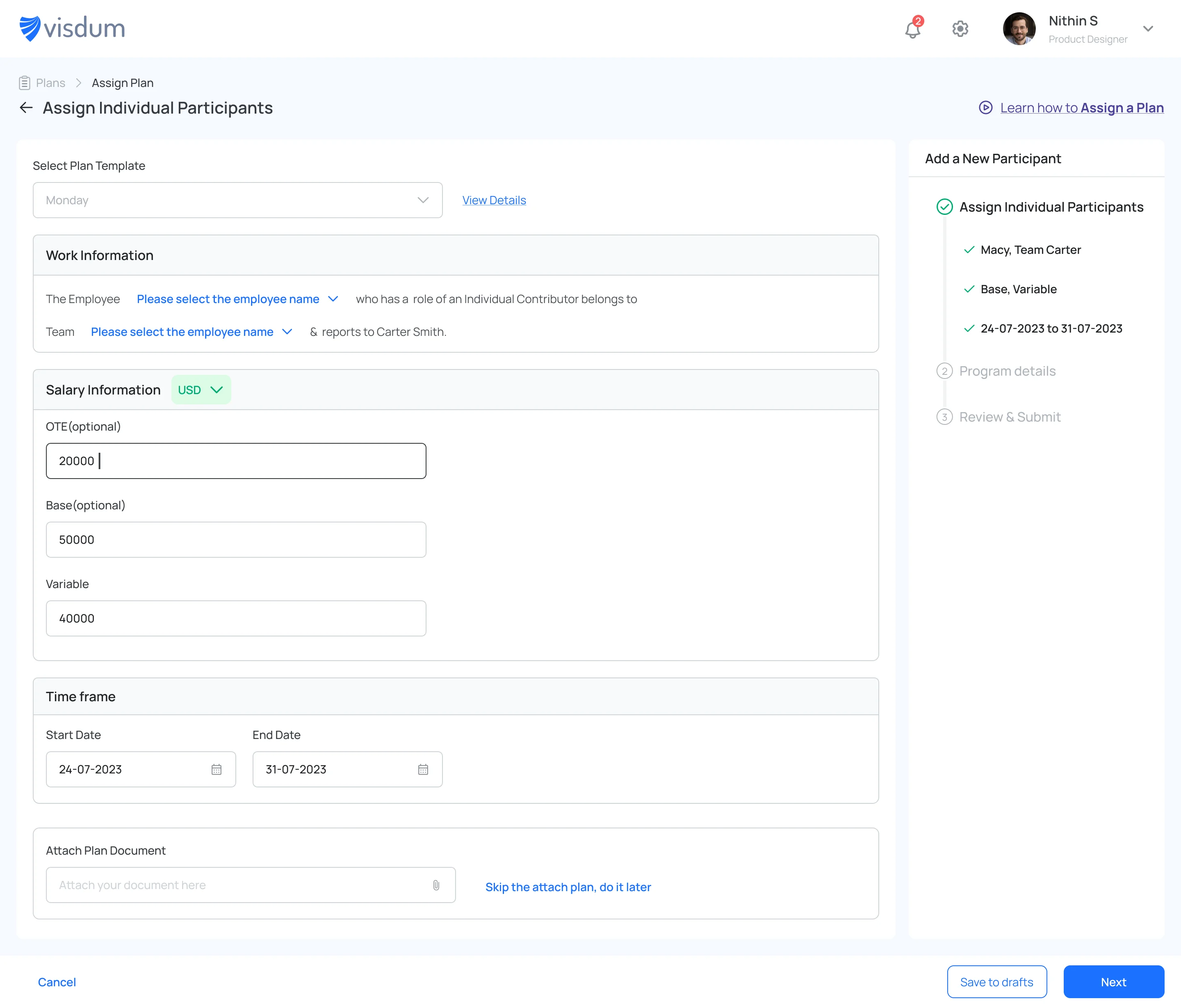Click the visdum logo

coord(72,29)
